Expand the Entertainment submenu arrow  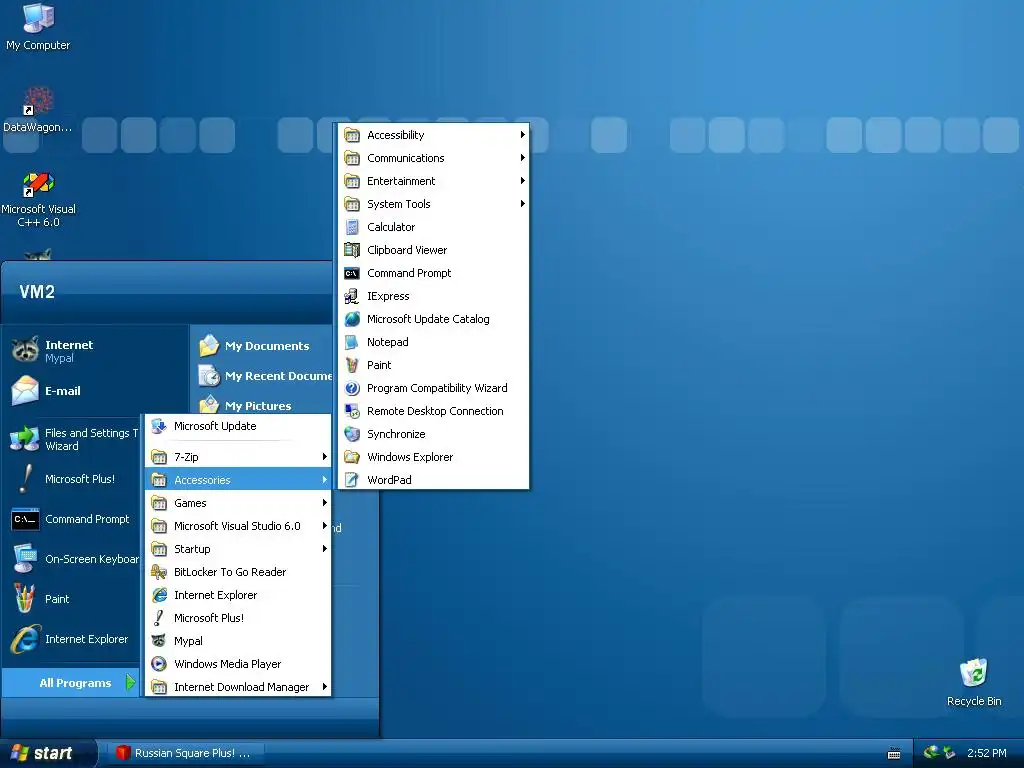click(x=522, y=181)
